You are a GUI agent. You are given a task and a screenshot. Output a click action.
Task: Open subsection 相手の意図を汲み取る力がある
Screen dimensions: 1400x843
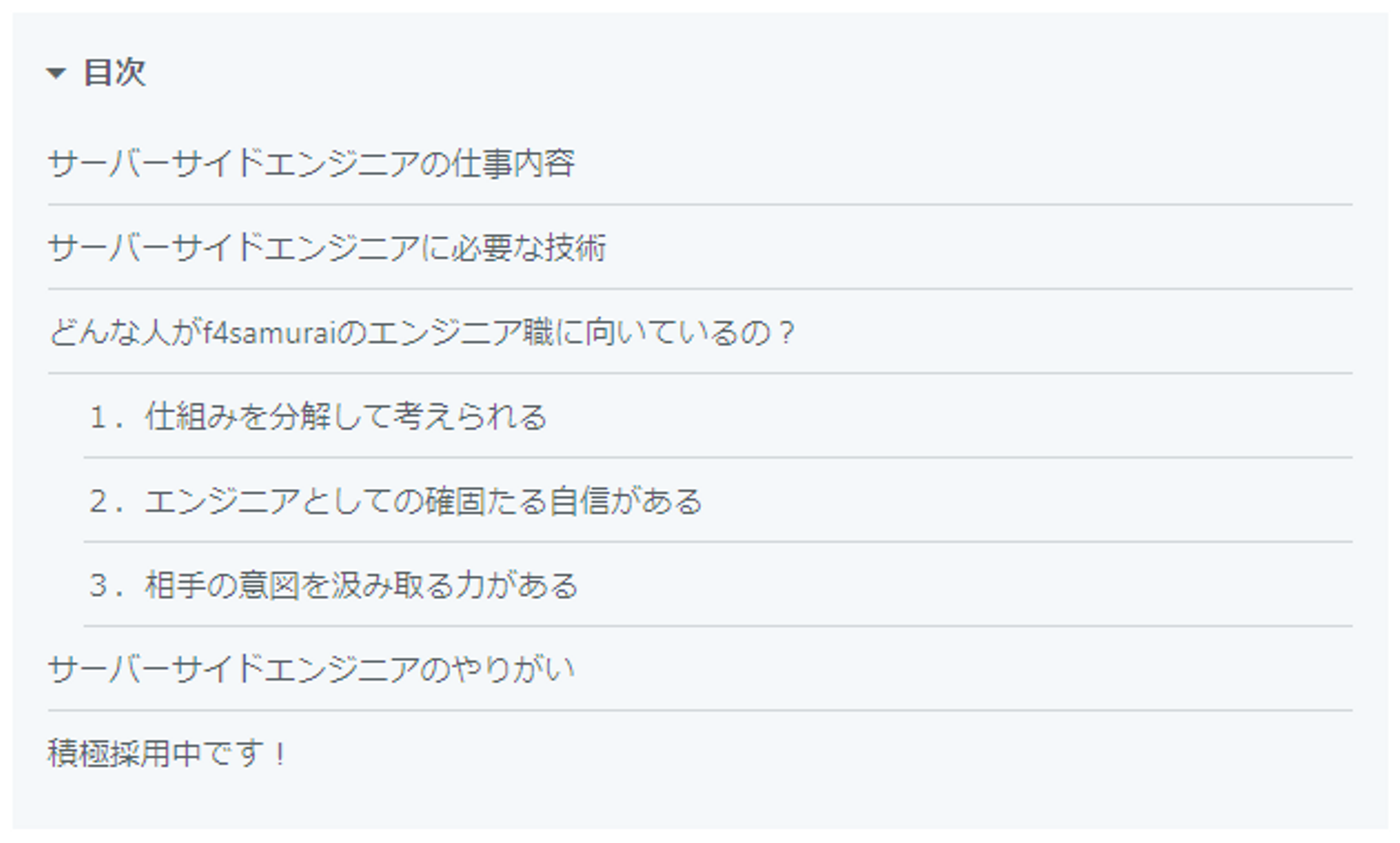point(361,585)
